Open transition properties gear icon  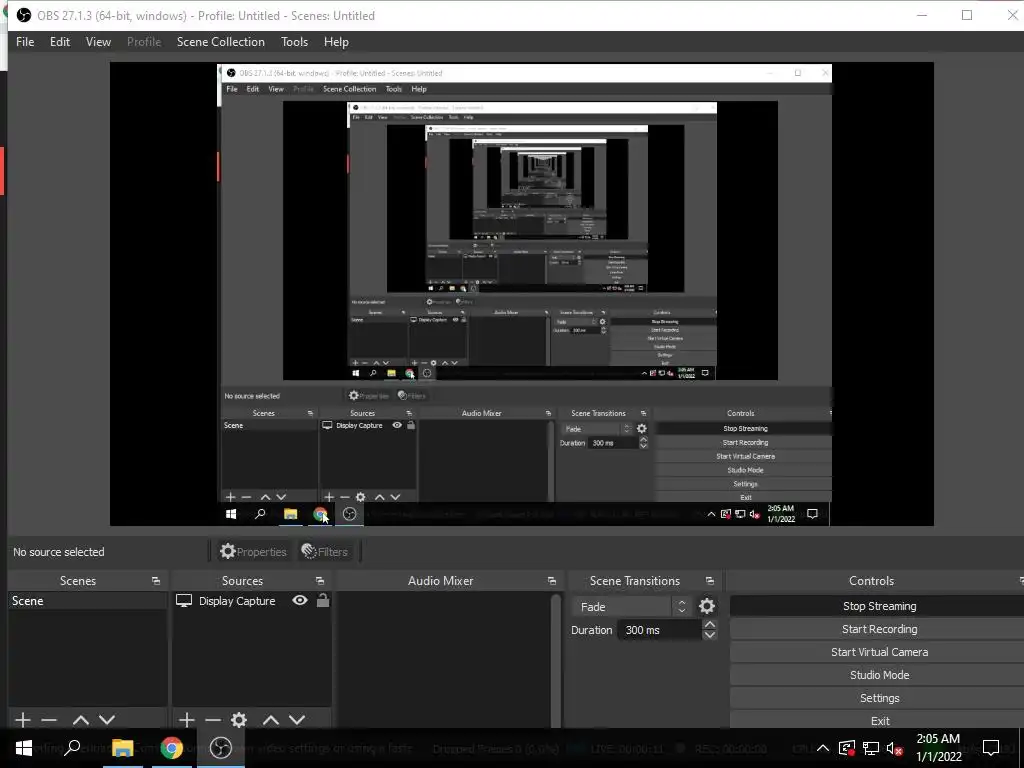[707, 606]
